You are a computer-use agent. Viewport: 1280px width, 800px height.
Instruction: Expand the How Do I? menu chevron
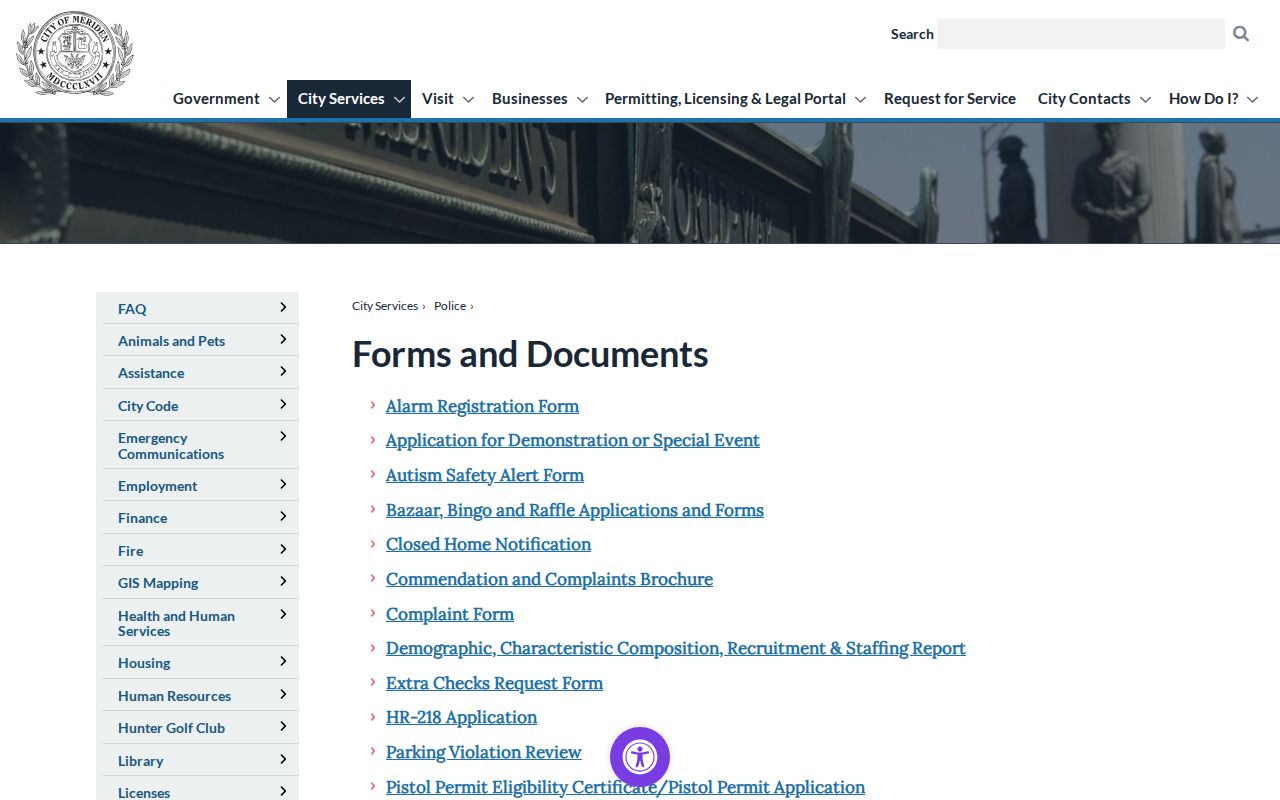coord(1252,99)
